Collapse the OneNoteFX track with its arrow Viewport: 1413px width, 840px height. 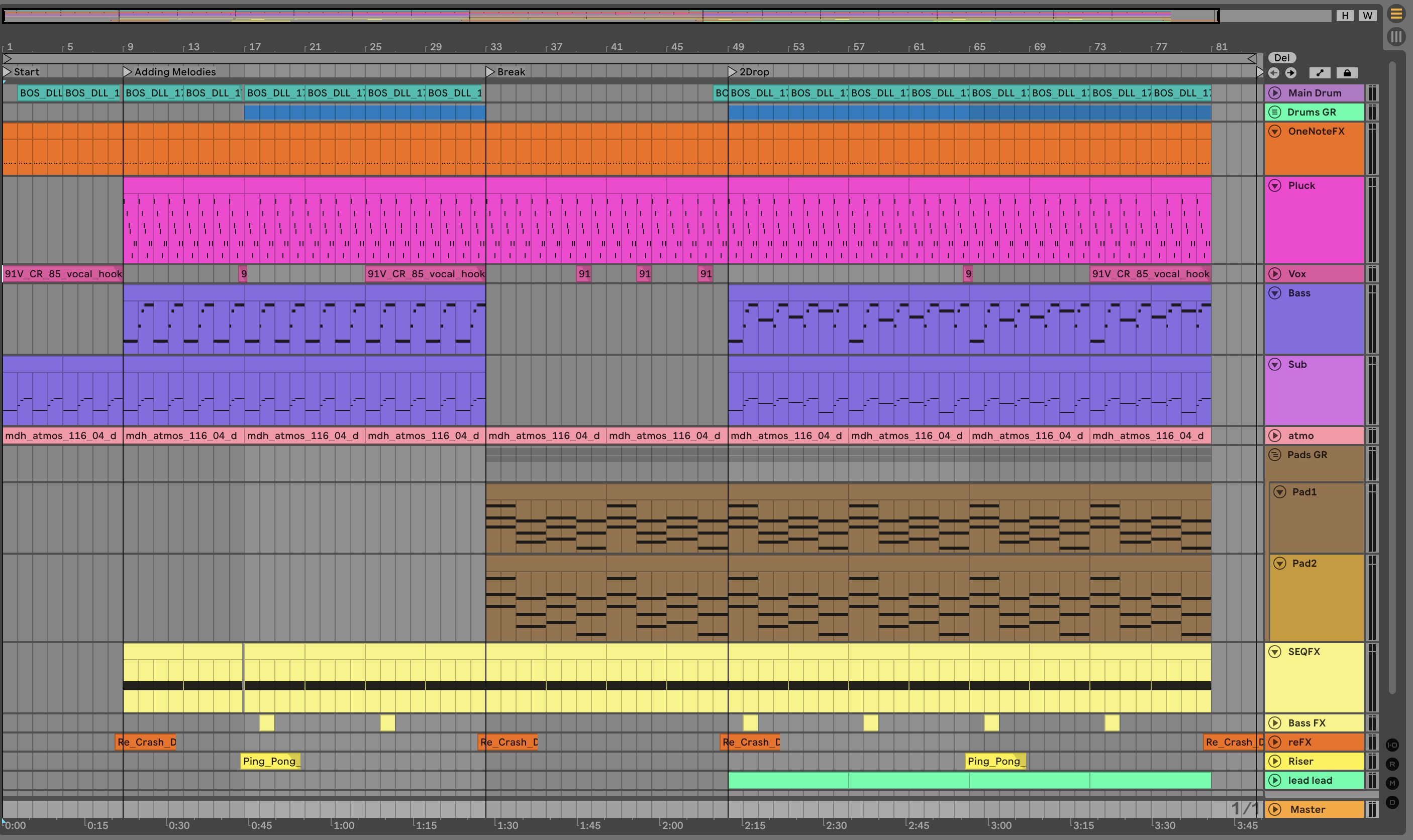(x=1275, y=131)
